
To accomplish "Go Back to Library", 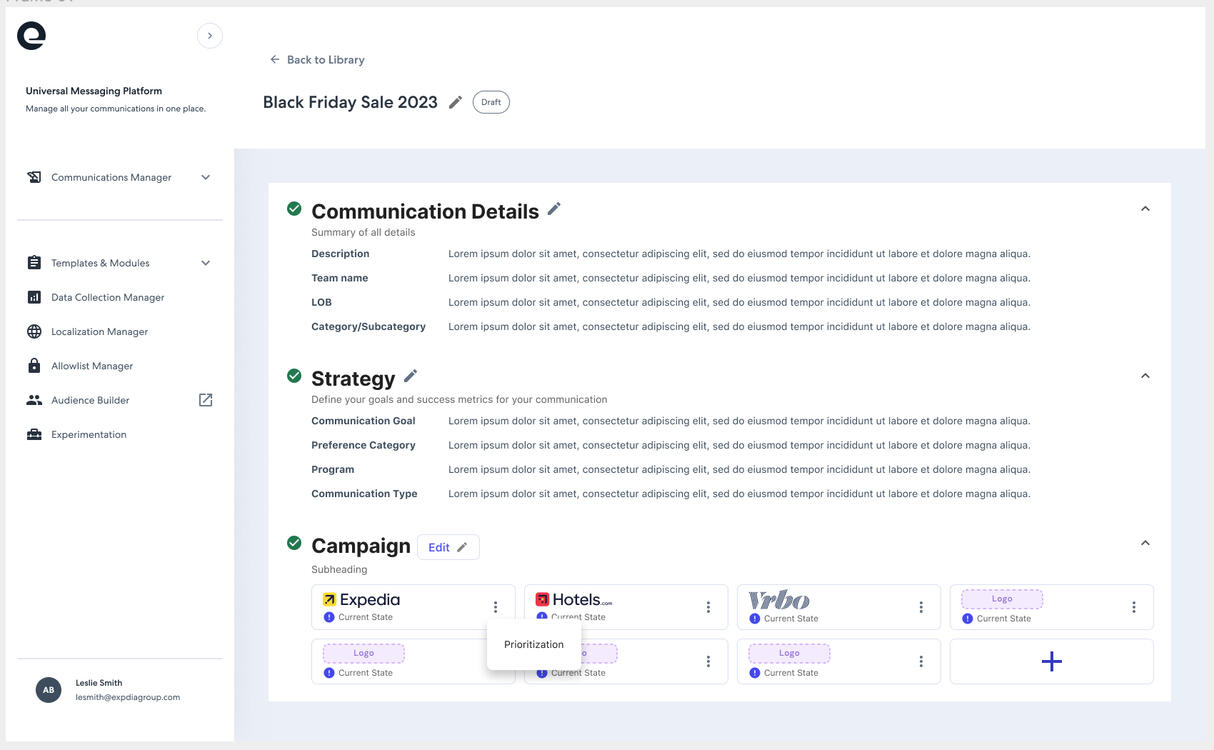I will [x=317, y=60].
